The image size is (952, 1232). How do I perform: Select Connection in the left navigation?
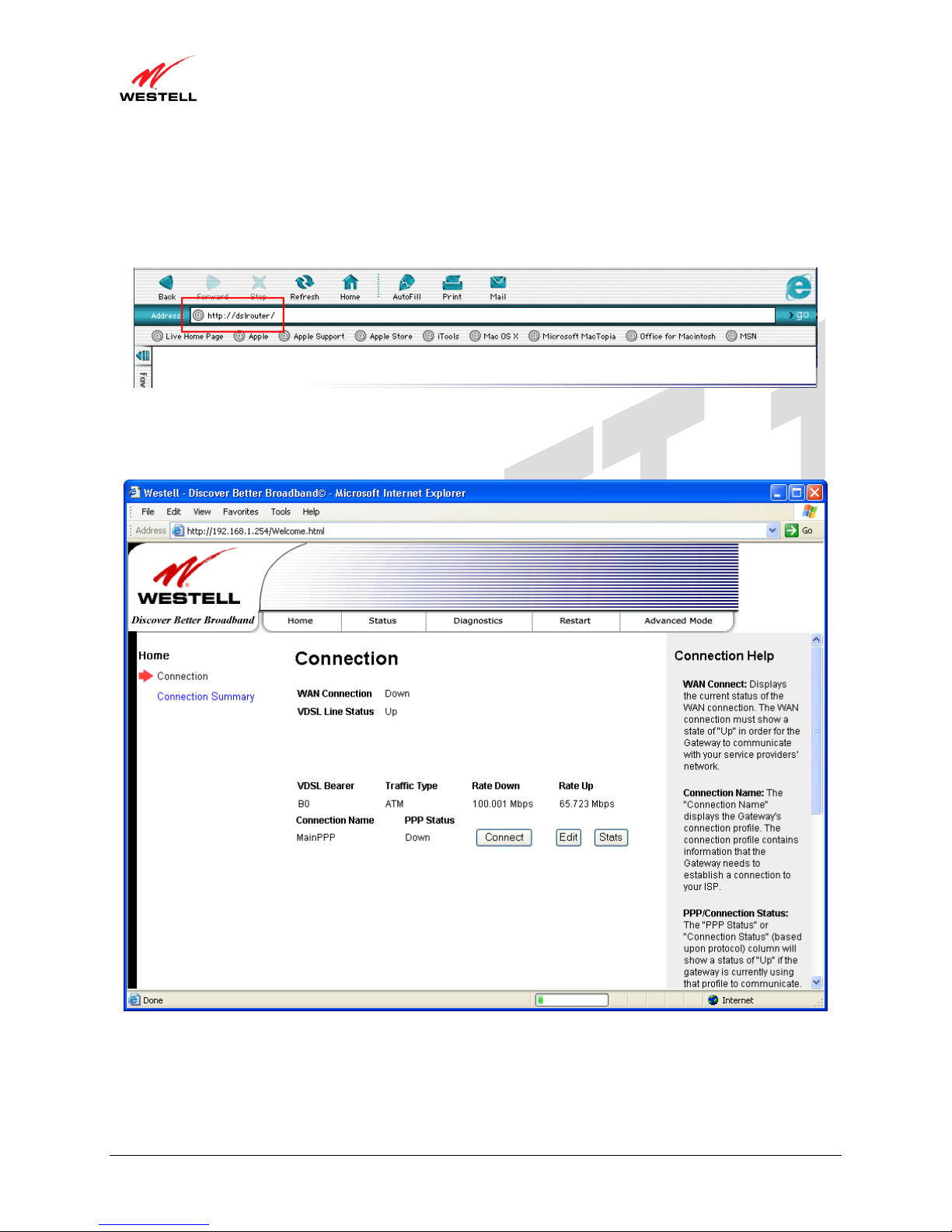click(183, 676)
